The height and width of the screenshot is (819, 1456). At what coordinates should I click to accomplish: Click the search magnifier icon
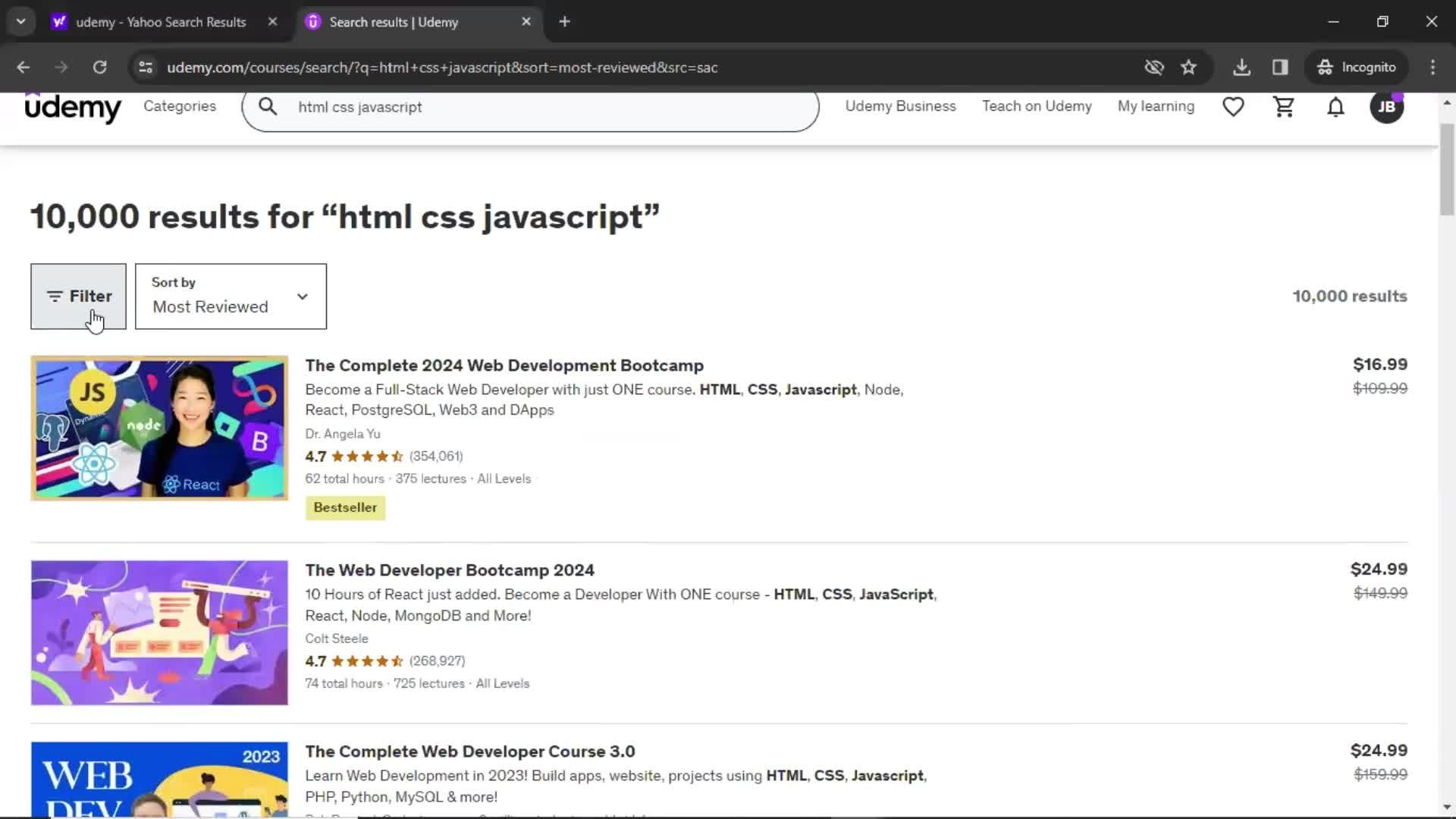coord(268,107)
